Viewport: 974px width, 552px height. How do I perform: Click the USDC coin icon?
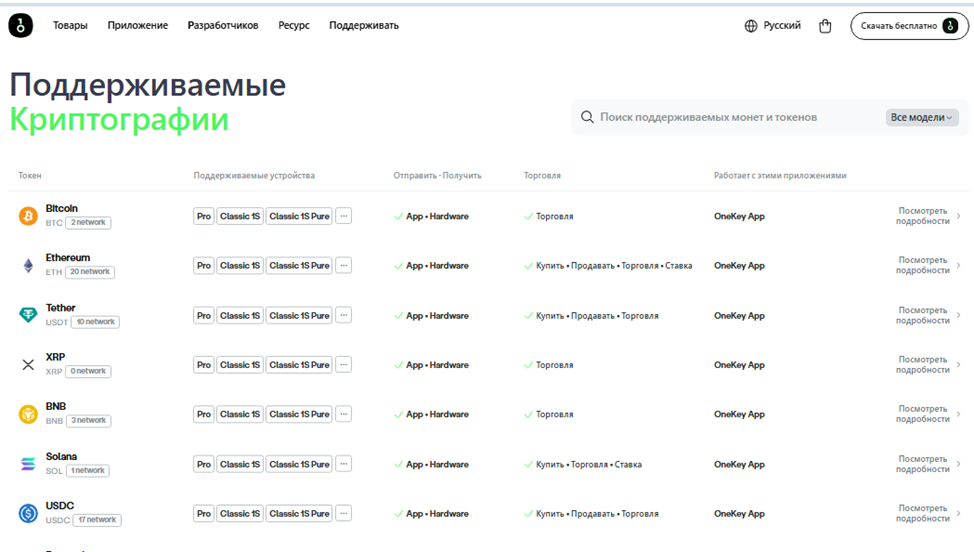(28, 514)
